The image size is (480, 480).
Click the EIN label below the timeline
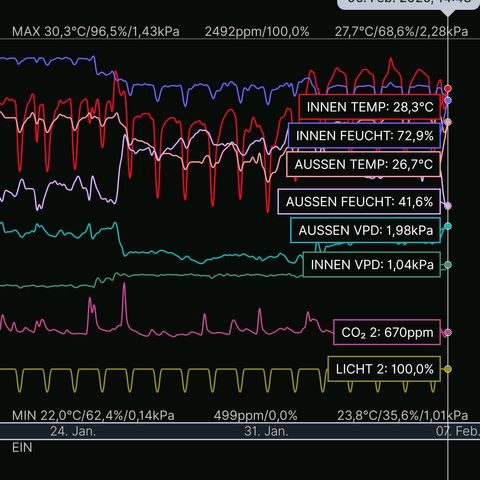(22, 448)
